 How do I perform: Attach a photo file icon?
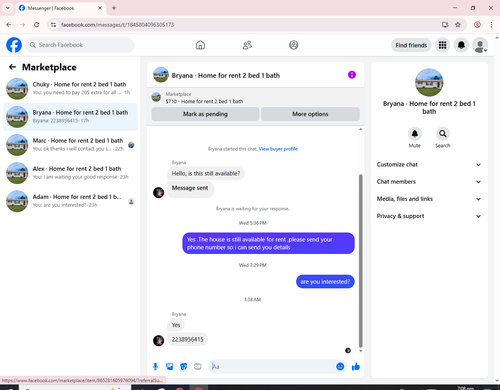[x=170, y=367]
